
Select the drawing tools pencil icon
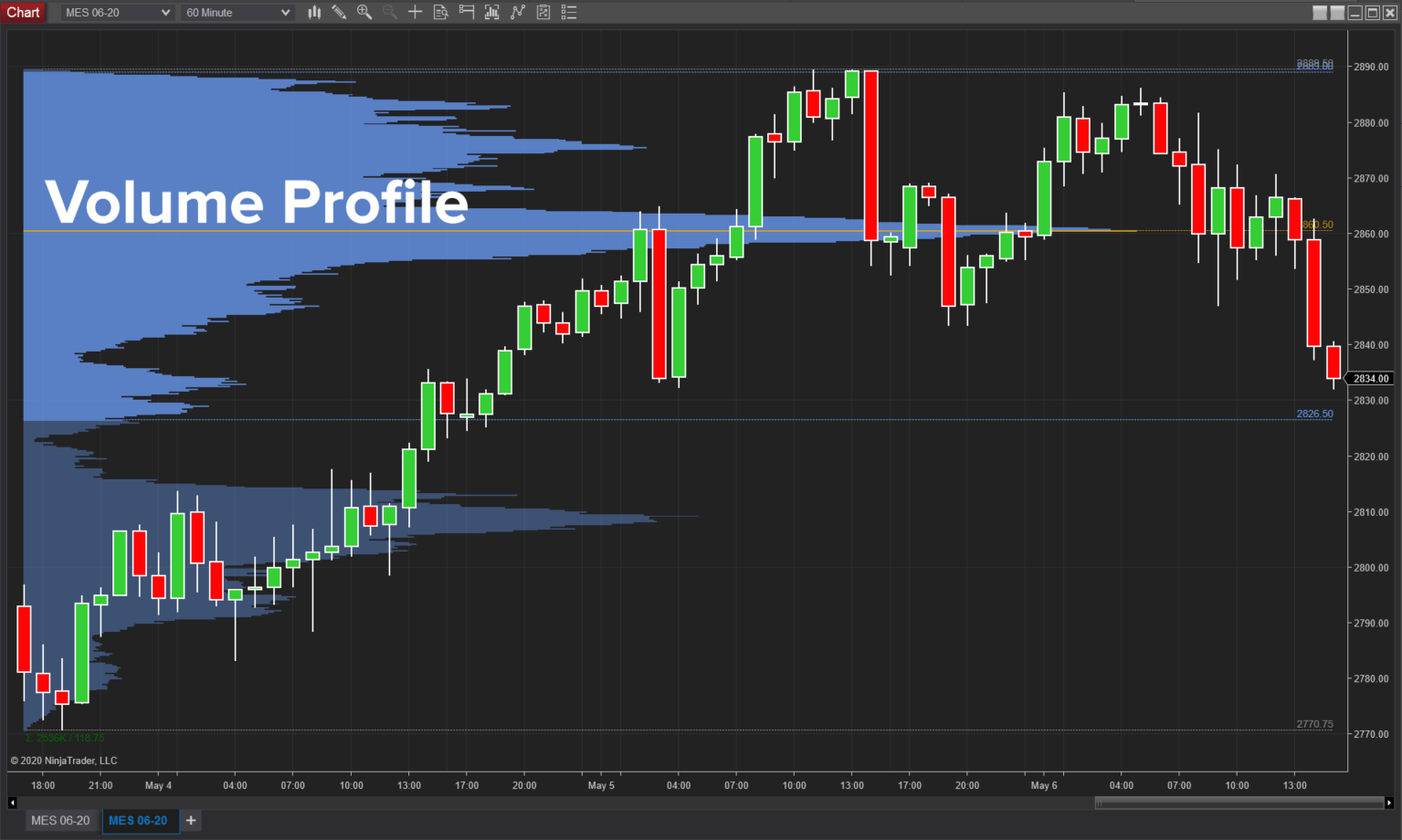tap(339, 12)
